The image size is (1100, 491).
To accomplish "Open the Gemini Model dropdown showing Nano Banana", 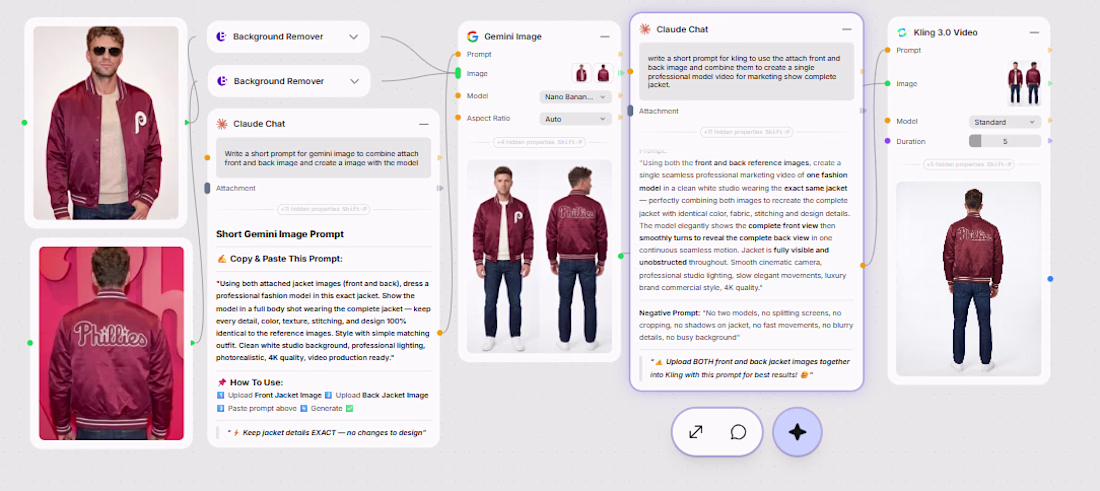I will click(575, 97).
